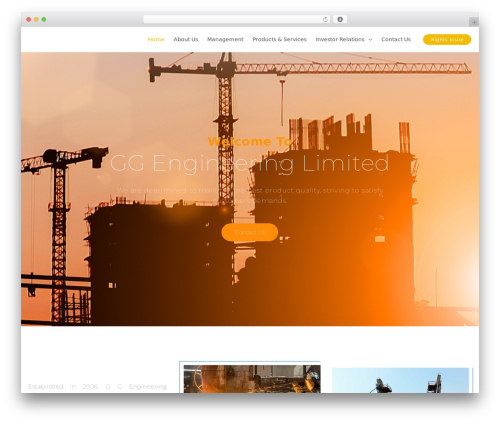Open the Investor Relations menu
The image size is (500, 423).
pos(340,39)
